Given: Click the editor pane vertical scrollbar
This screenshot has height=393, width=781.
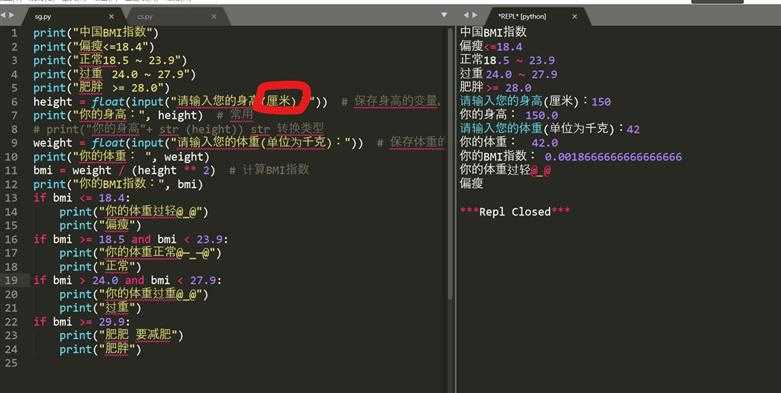Looking at the screenshot, I should [x=450, y=164].
